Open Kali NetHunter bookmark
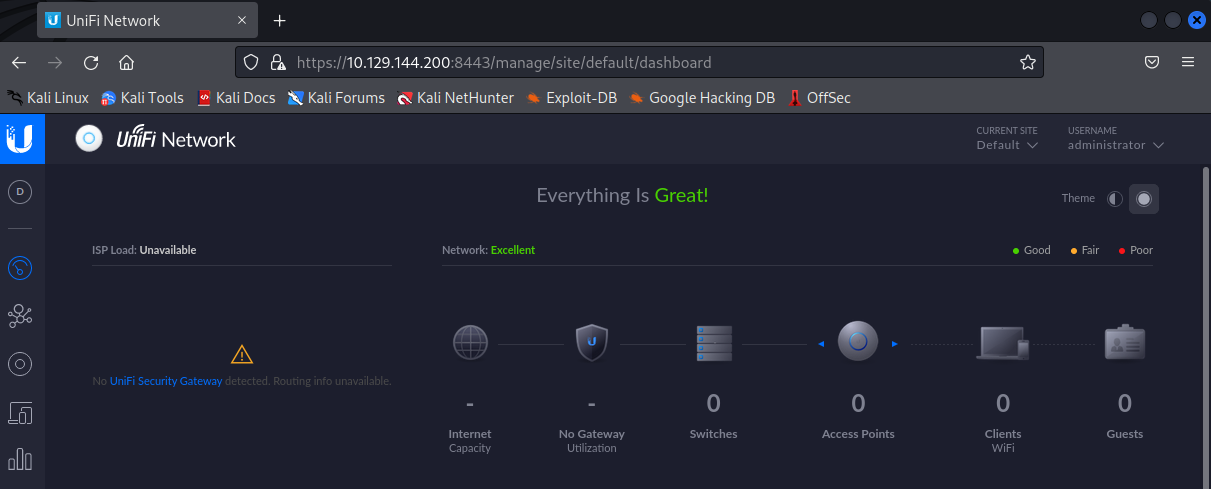 pos(455,98)
